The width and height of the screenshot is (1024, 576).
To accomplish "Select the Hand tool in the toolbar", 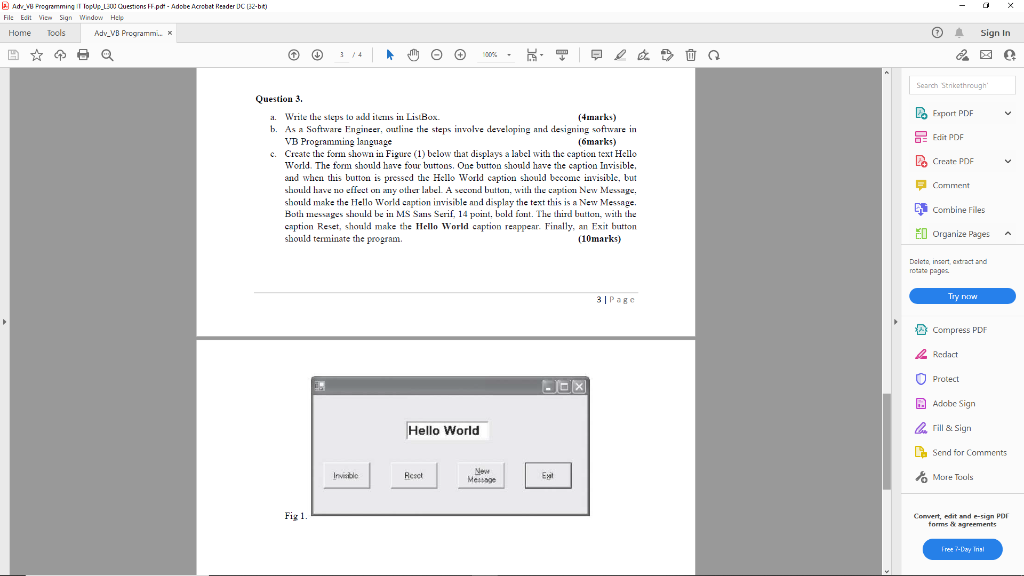I will [413, 55].
